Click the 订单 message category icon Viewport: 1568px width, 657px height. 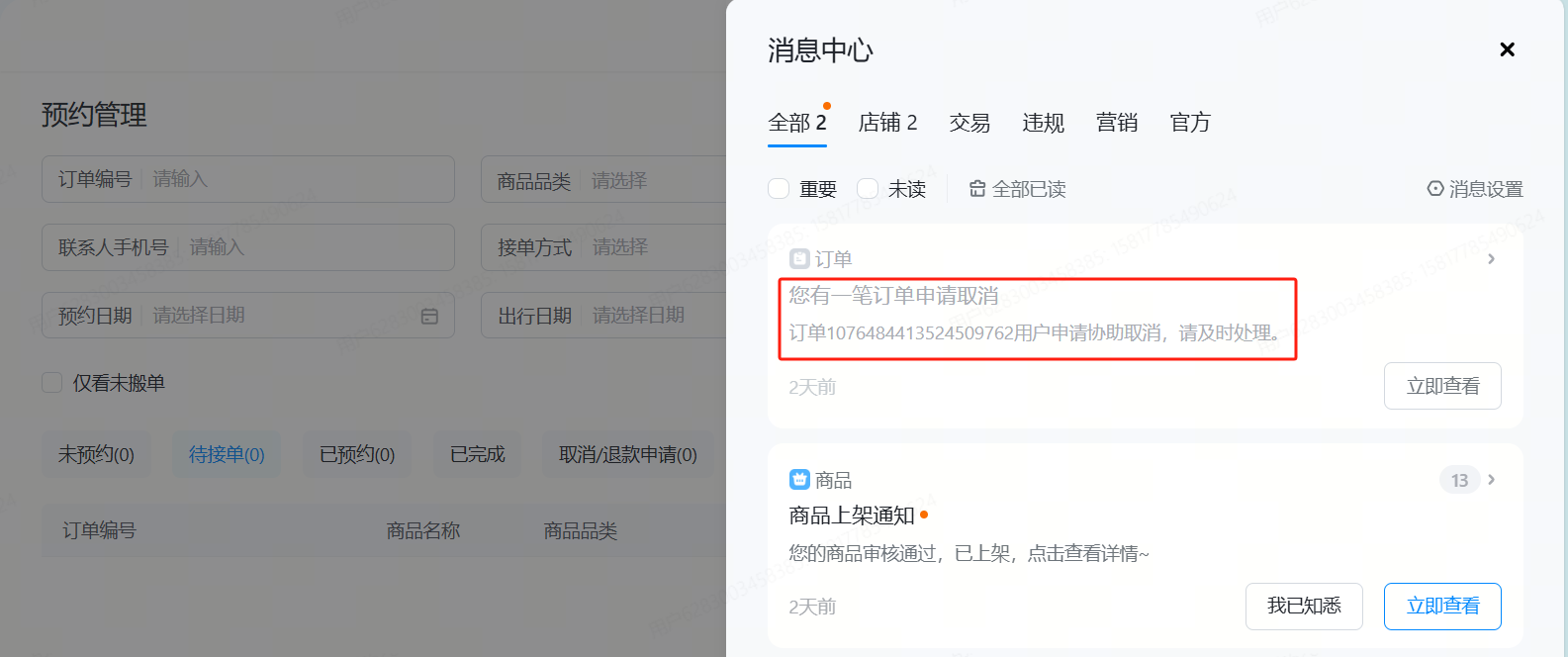coord(799,259)
